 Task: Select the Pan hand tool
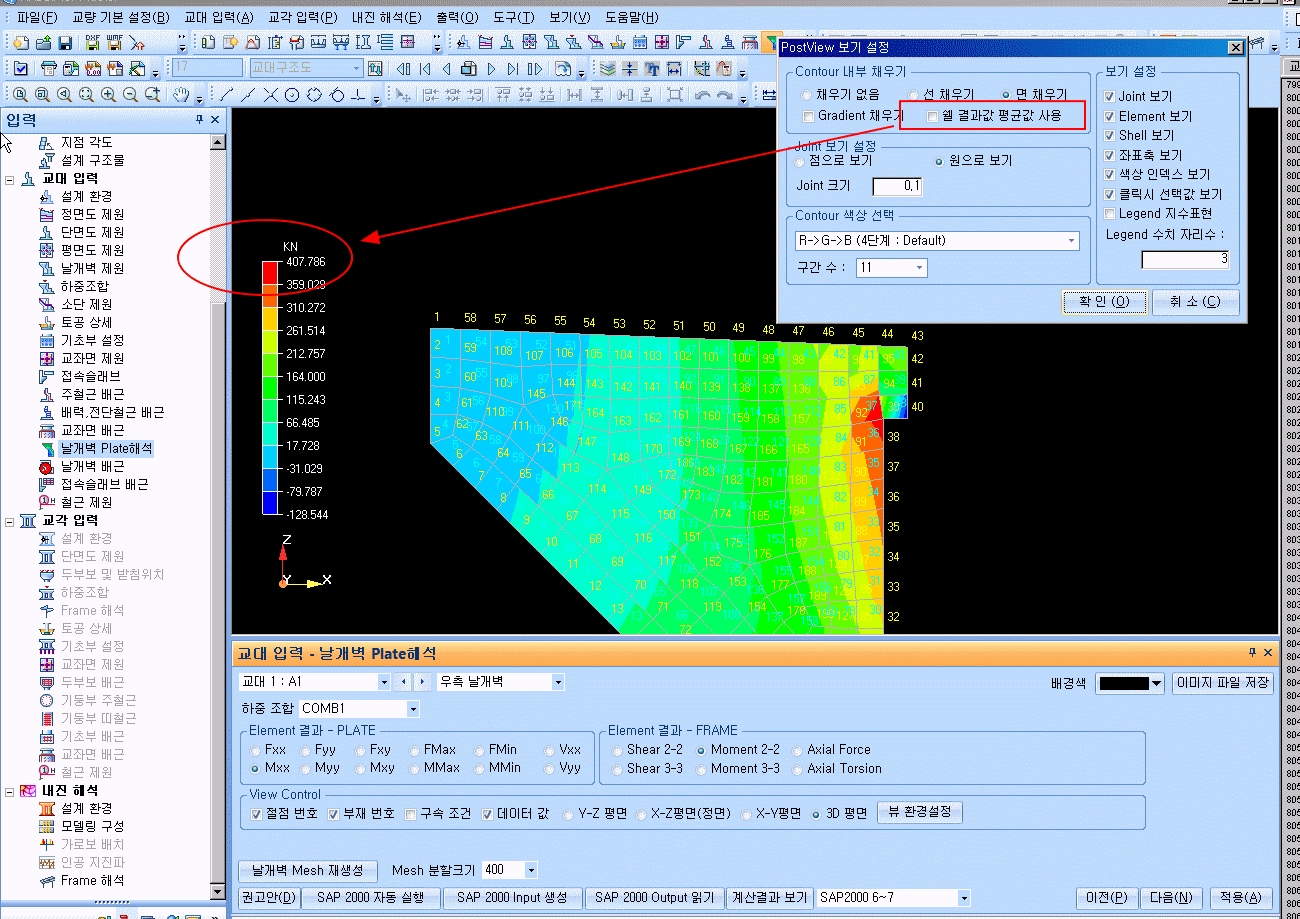[x=181, y=95]
